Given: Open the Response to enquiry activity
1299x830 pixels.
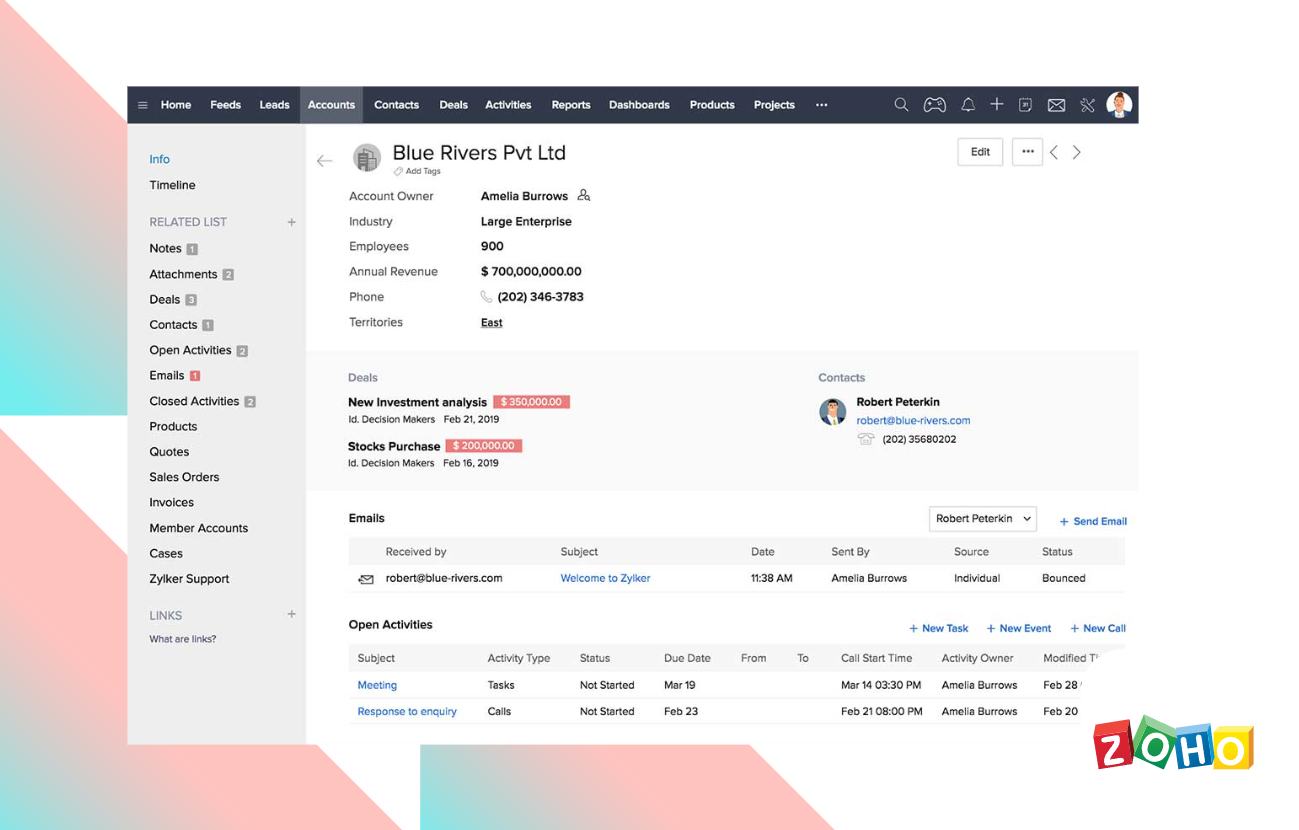Looking at the screenshot, I should click(407, 712).
